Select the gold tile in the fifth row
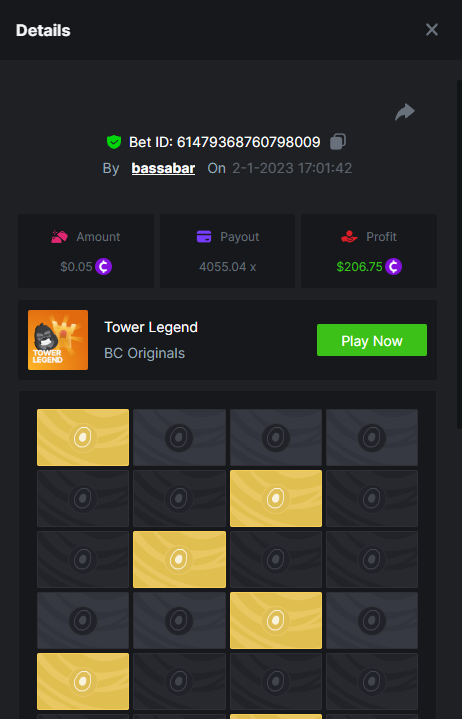This screenshot has height=719, width=462. (x=83, y=681)
